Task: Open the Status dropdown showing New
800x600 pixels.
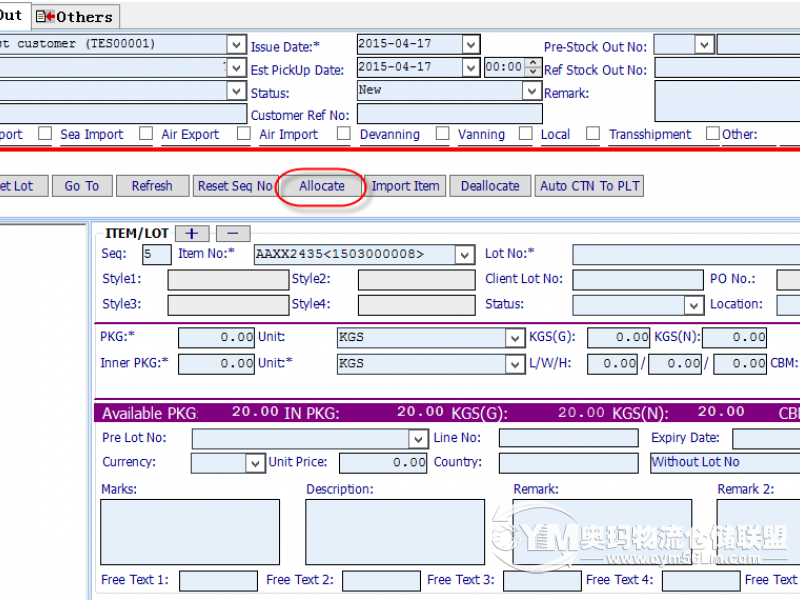Action: coord(532,91)
